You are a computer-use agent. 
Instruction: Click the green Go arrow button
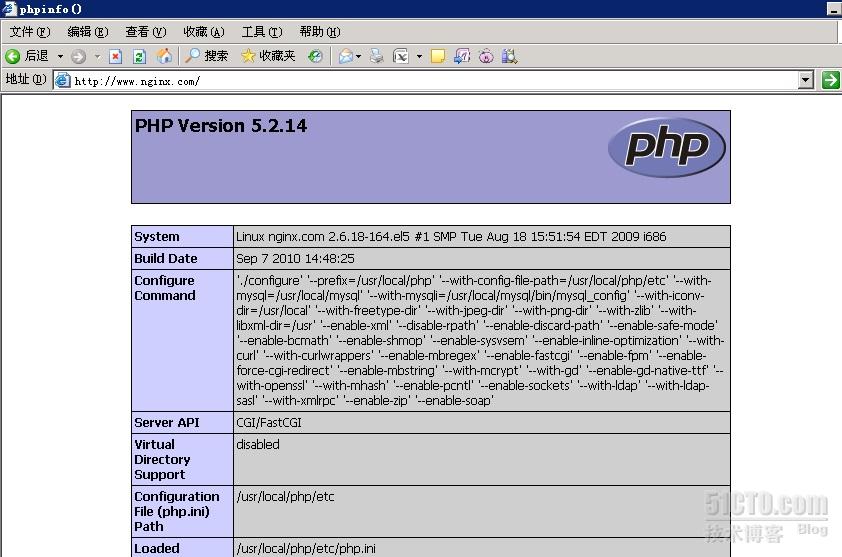point(830,81)
